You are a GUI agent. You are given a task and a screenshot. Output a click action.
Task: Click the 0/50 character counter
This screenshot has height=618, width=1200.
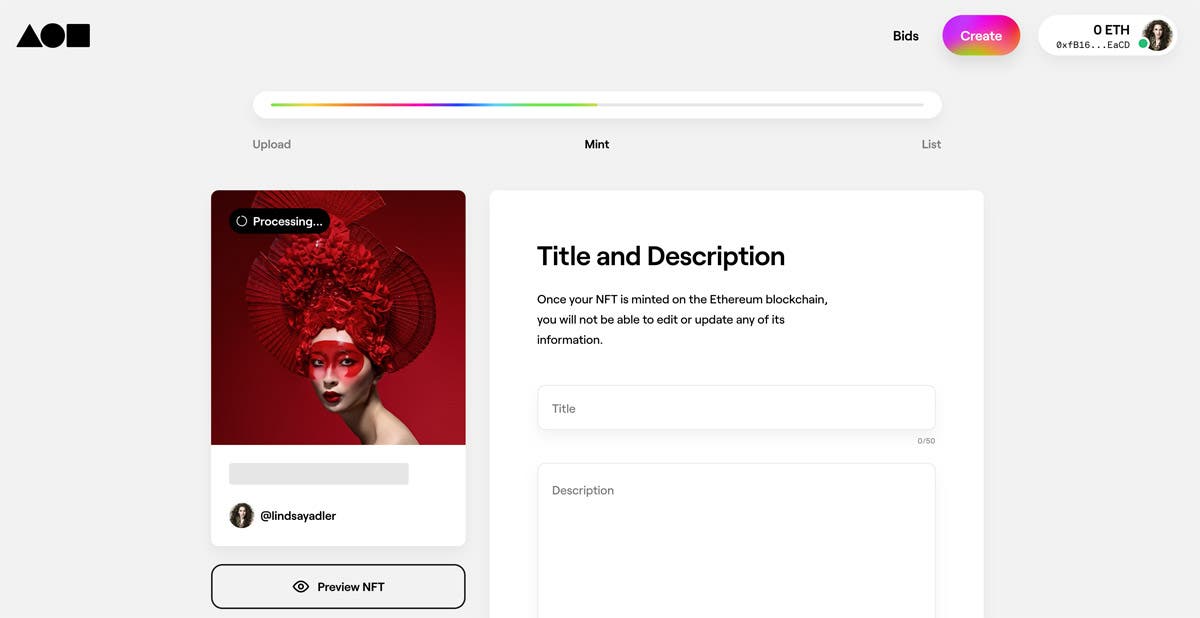click(x=926, y=441)
